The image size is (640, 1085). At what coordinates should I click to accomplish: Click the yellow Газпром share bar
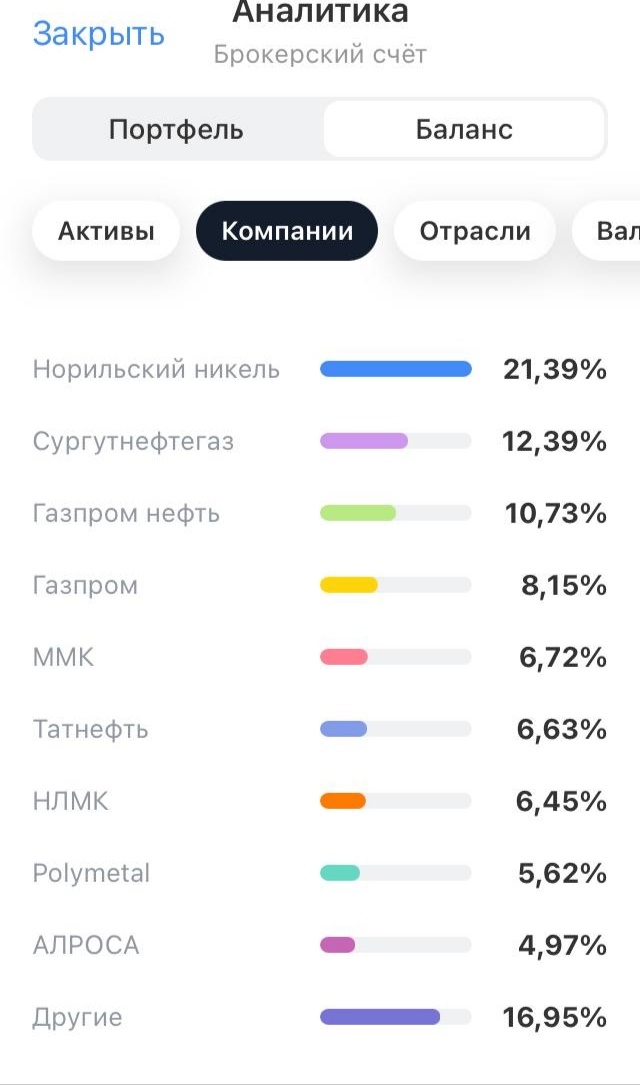pos(348,586)
